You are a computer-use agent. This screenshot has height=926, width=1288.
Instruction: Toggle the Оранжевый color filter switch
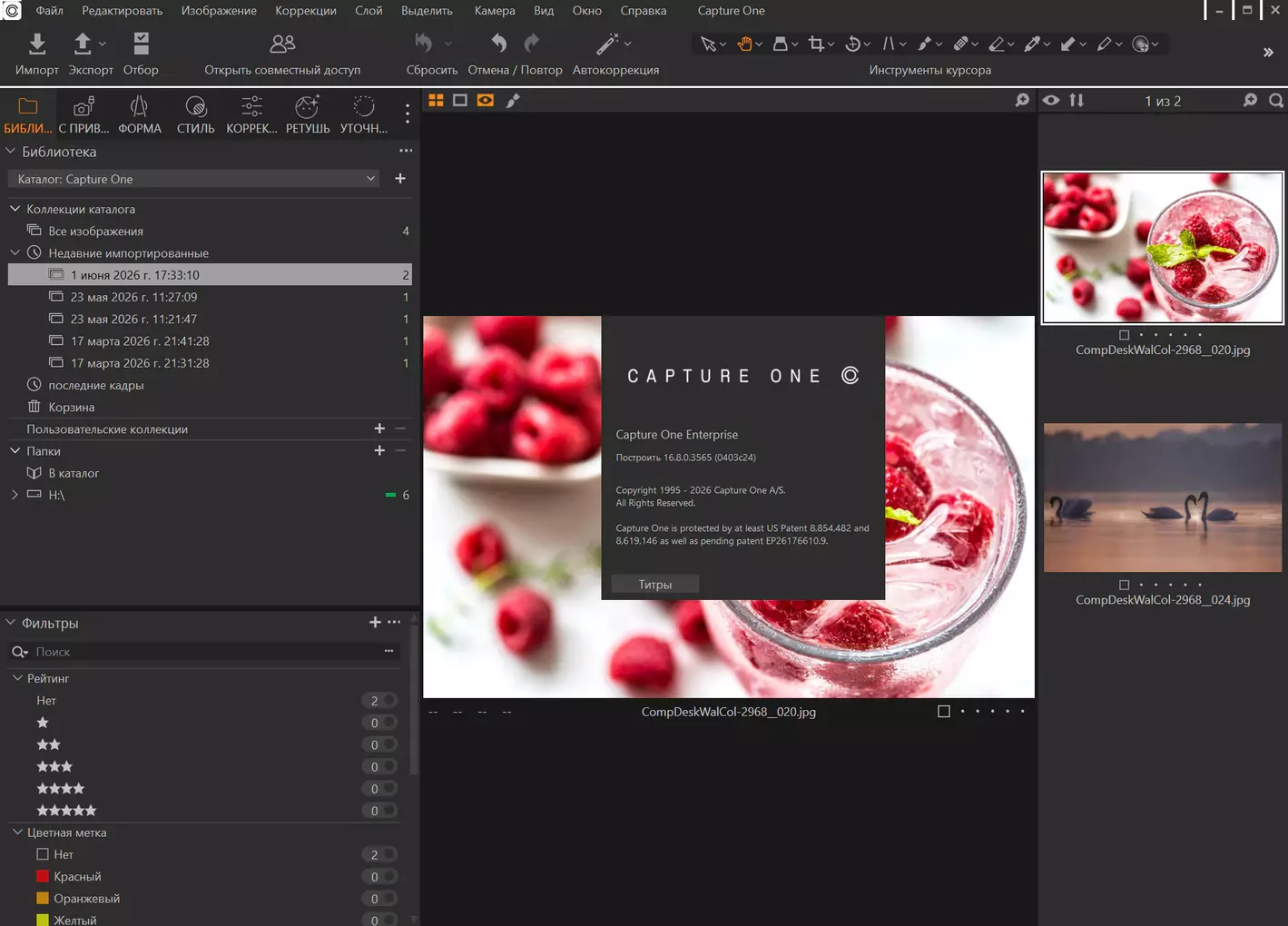(380, 899)
